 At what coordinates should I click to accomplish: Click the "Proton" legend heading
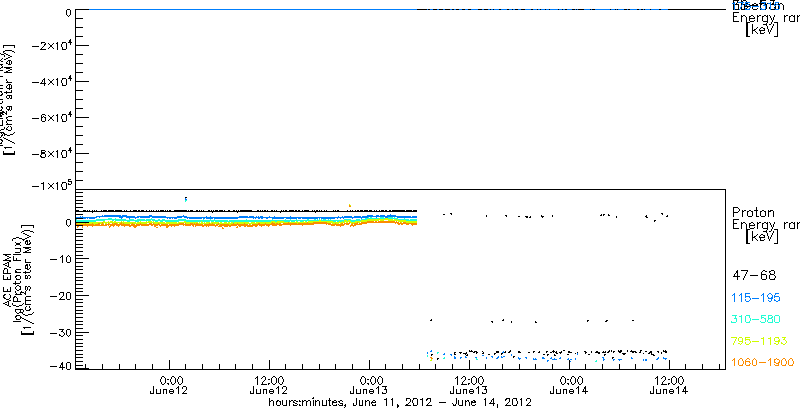point(753,212)
